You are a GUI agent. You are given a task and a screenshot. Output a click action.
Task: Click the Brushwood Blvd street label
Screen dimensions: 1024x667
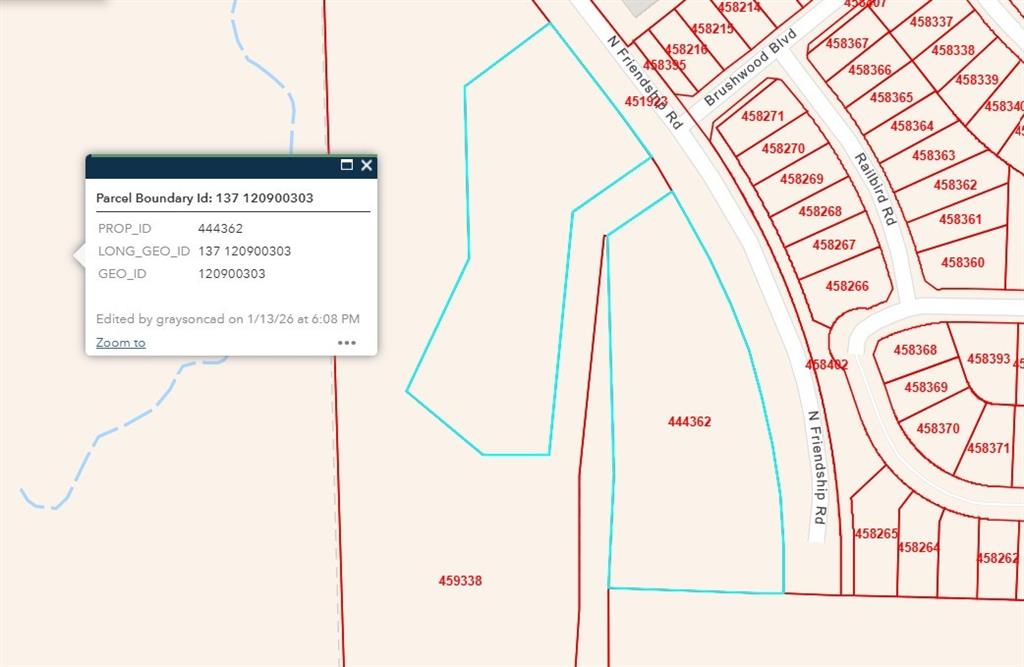pyautogui.click(x=750, y=67)
